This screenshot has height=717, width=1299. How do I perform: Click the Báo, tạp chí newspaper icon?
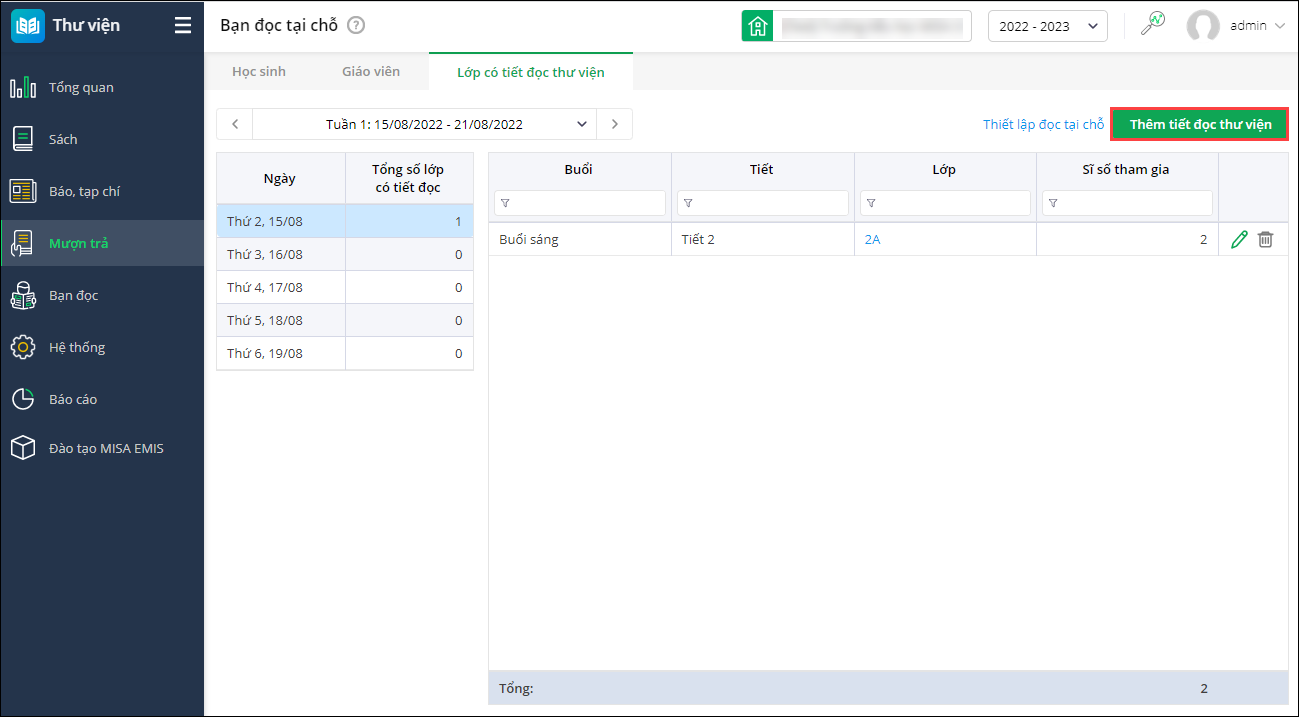coord(23,191)
